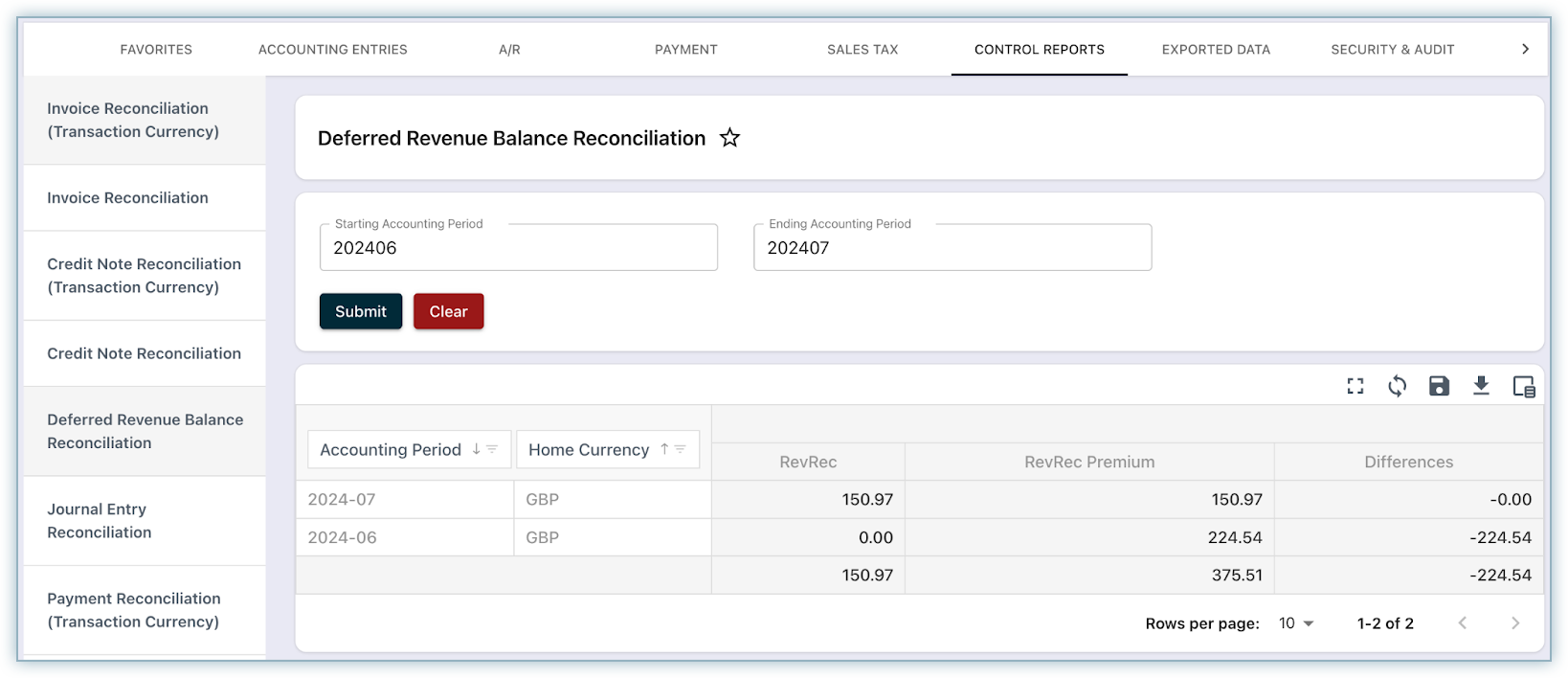Screen dimensions: 1568x678
Task: Toggle Home Currency sort direction arrow
Action: click(664, 449)
